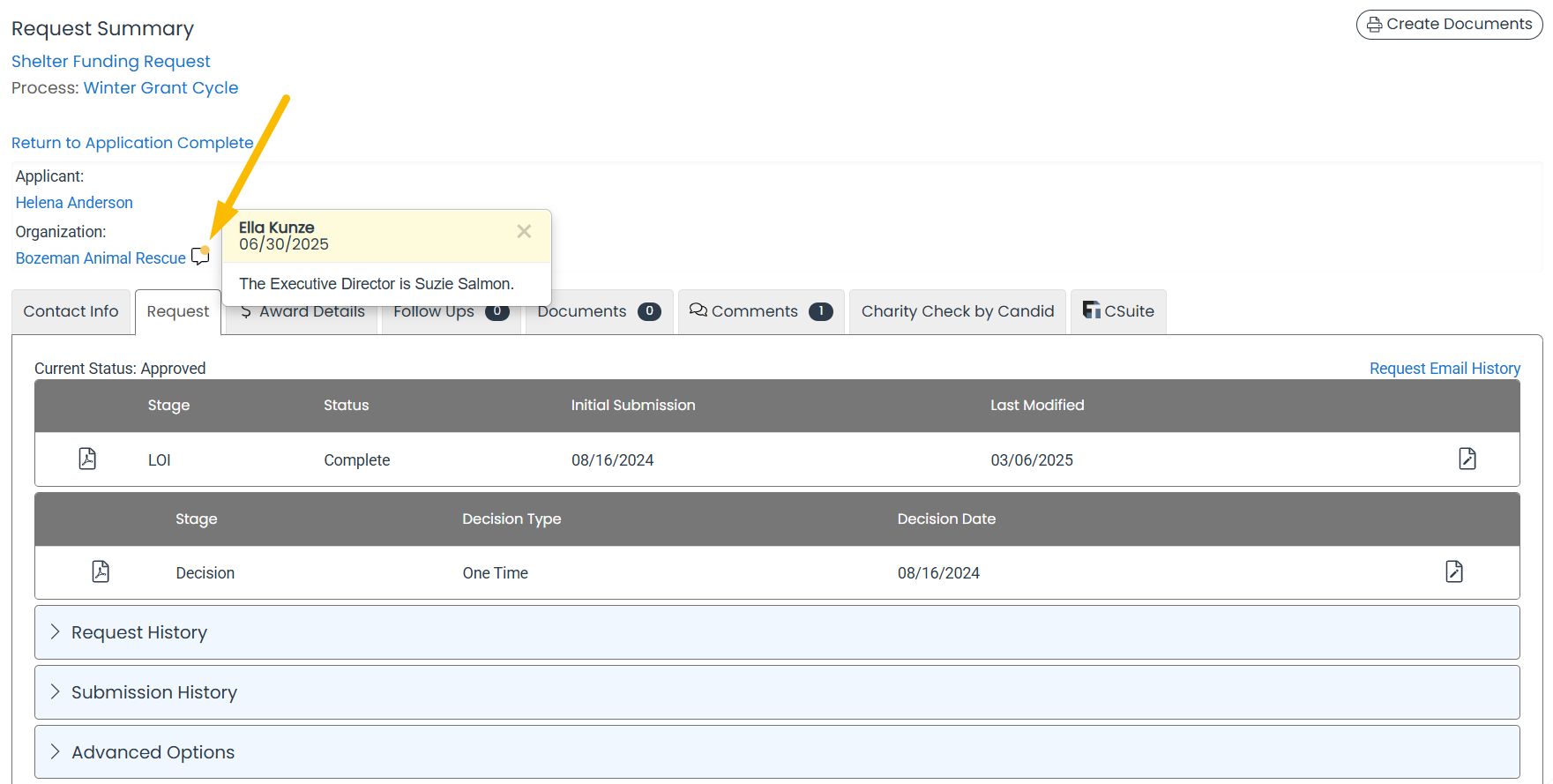The width and height of the screenshot is (1553, 784).
Task: Click the organization comment bubble icon
Action: (200, 257)
